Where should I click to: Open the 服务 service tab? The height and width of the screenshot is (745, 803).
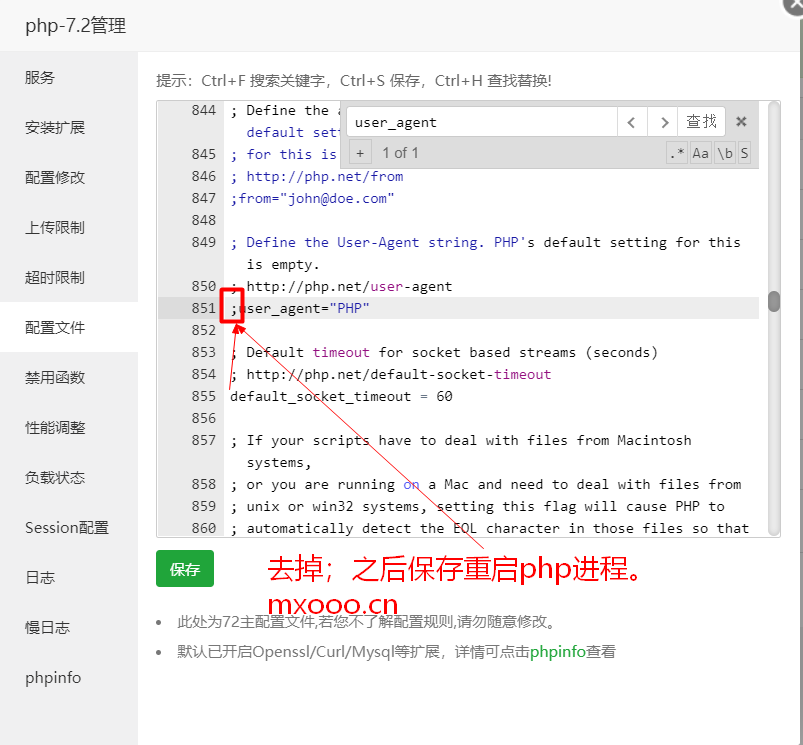tap(40, 77)
